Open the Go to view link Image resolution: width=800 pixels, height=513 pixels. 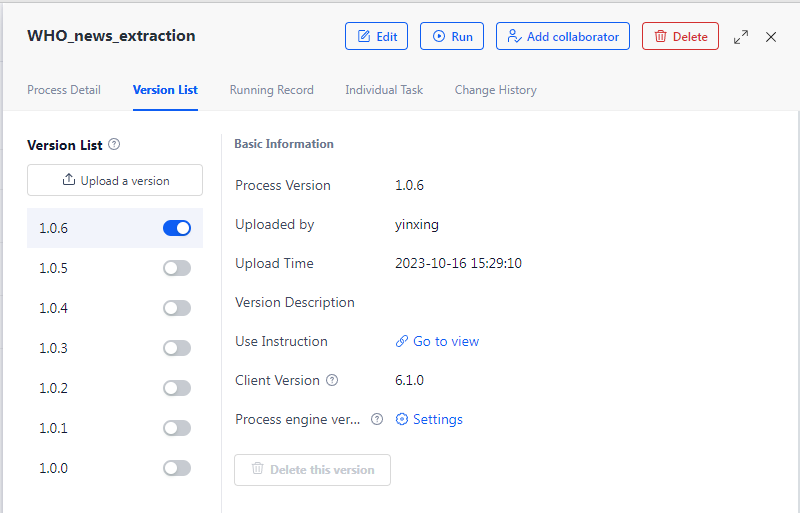[x=438, y=341]
